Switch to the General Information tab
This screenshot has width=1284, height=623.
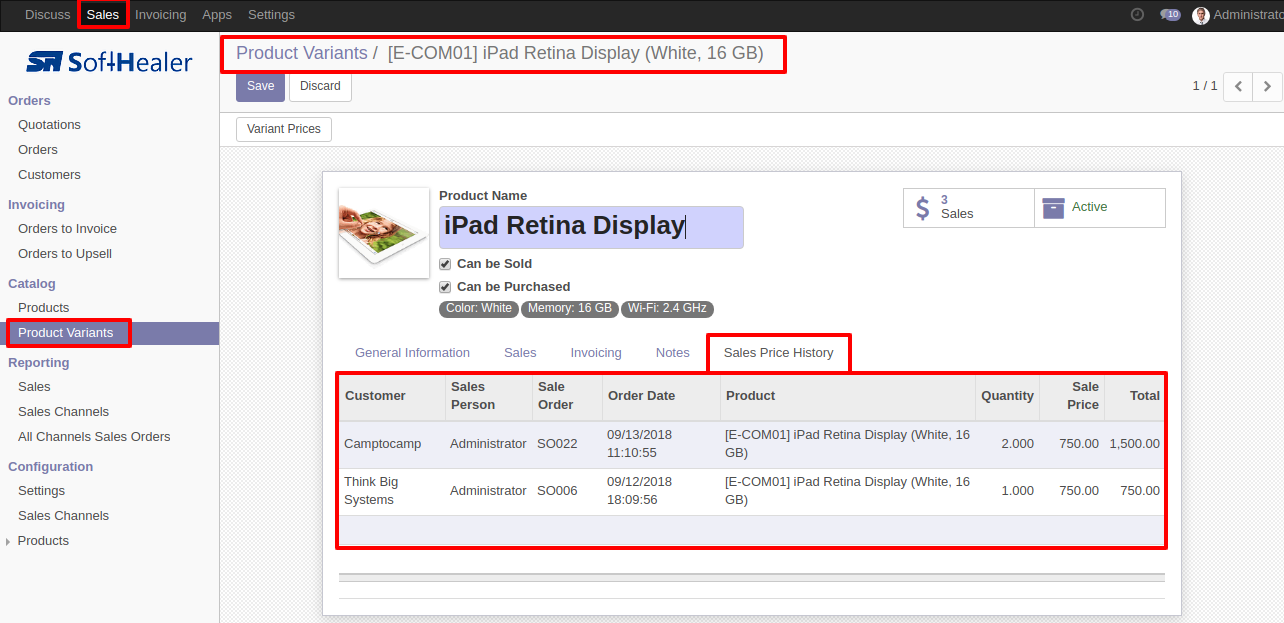(x=412, y=353)
